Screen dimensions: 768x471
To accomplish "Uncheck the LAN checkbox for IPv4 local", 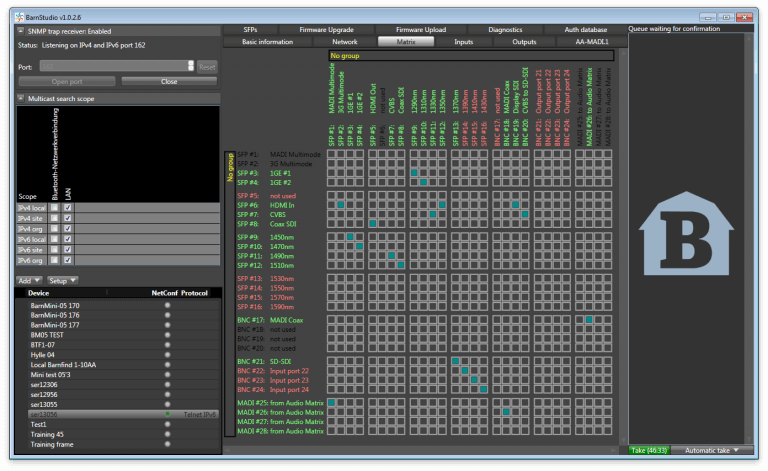I will coord(68,207).
